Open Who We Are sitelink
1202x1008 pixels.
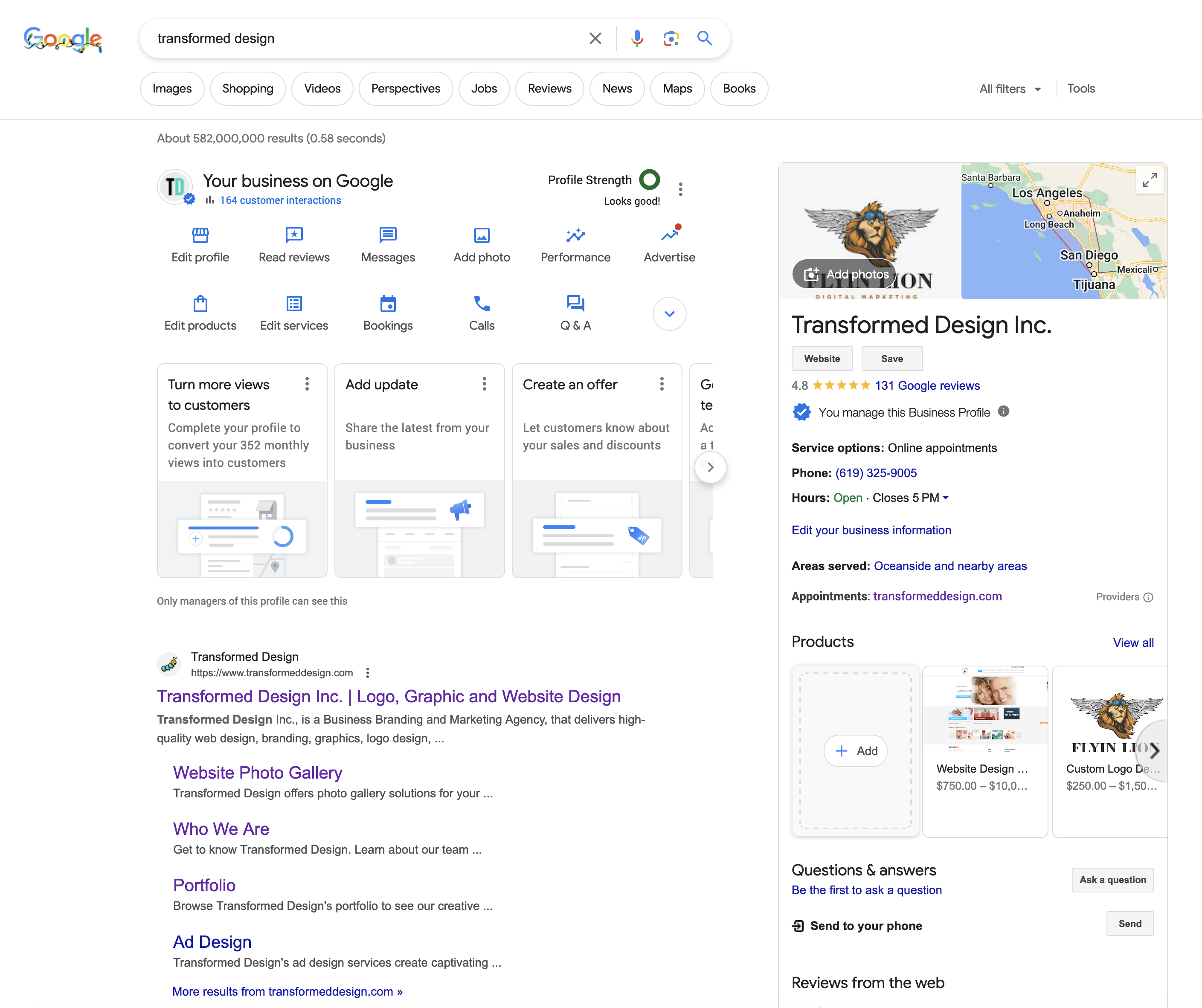click(x=221, y=828)
